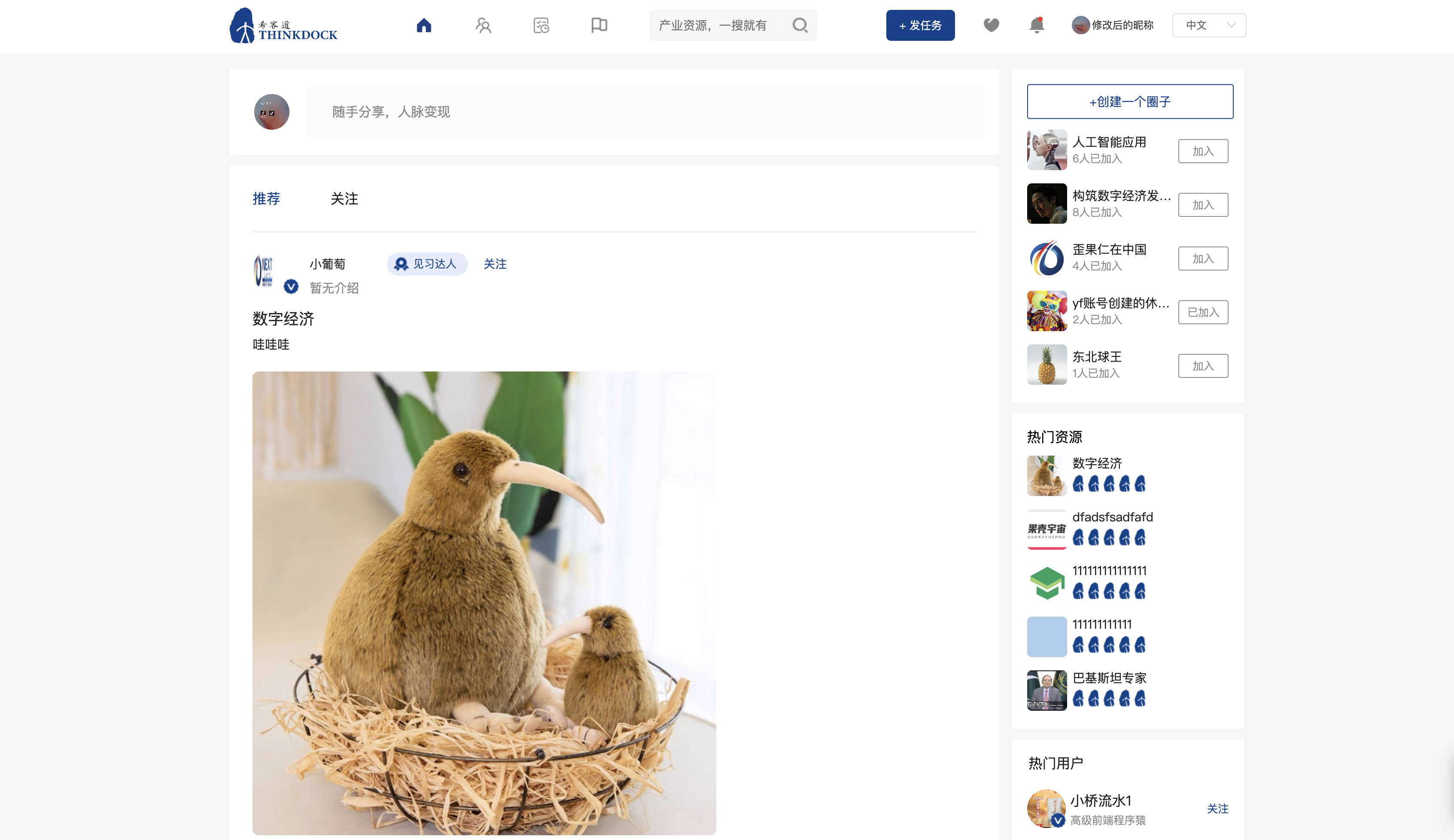Follow user 小葡萄 in the post header
The height and width of the screenshot is (840, 1454).
coord(494,264)
